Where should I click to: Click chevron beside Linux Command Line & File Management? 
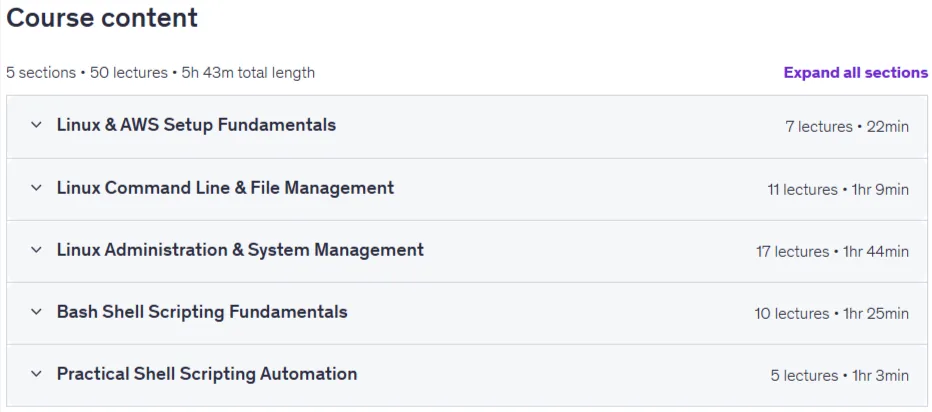pyautogui.click(x=36, y=188)
